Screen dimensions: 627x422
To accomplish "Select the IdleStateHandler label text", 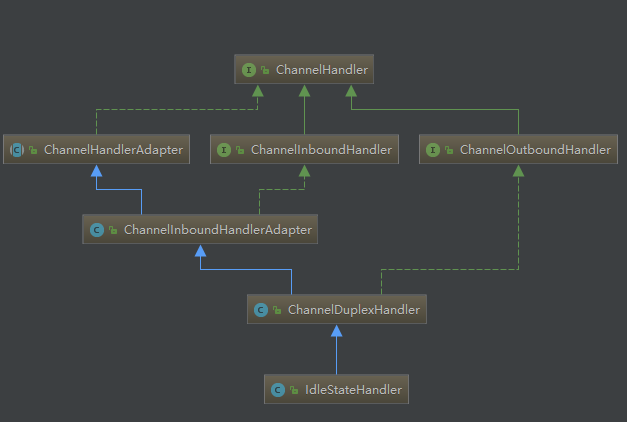I will coord(353,390).
